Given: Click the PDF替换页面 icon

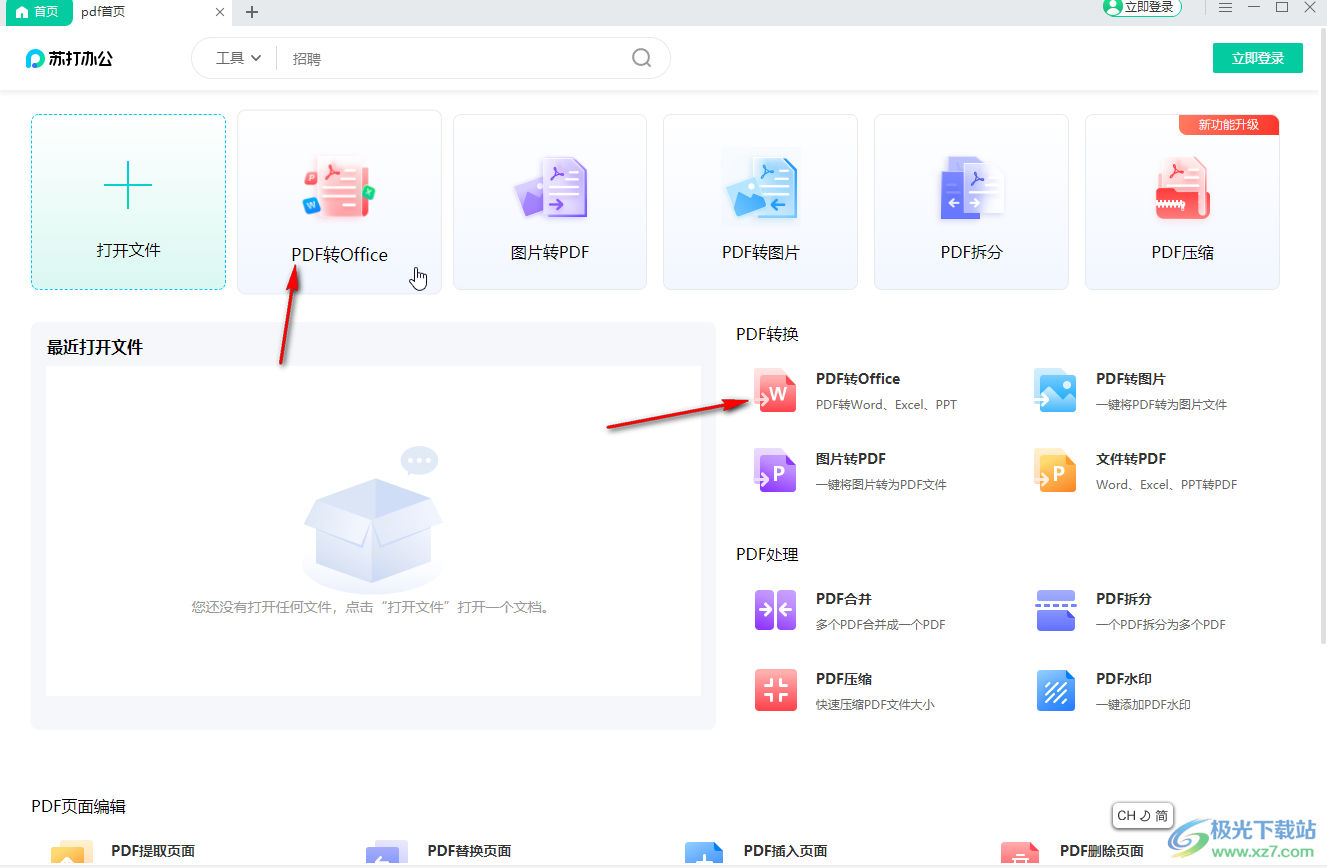Looking at the screenshot, I should point(387,853).
